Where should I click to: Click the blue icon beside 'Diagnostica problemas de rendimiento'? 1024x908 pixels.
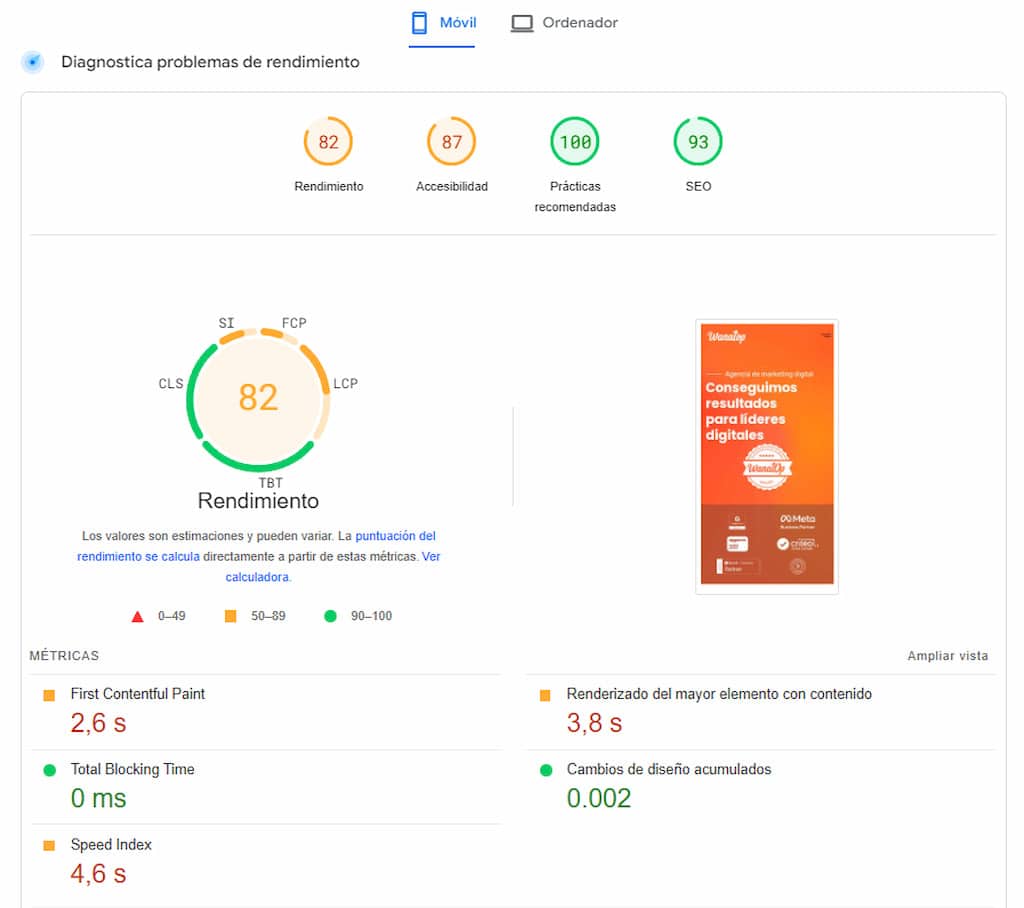click(33, 61)
